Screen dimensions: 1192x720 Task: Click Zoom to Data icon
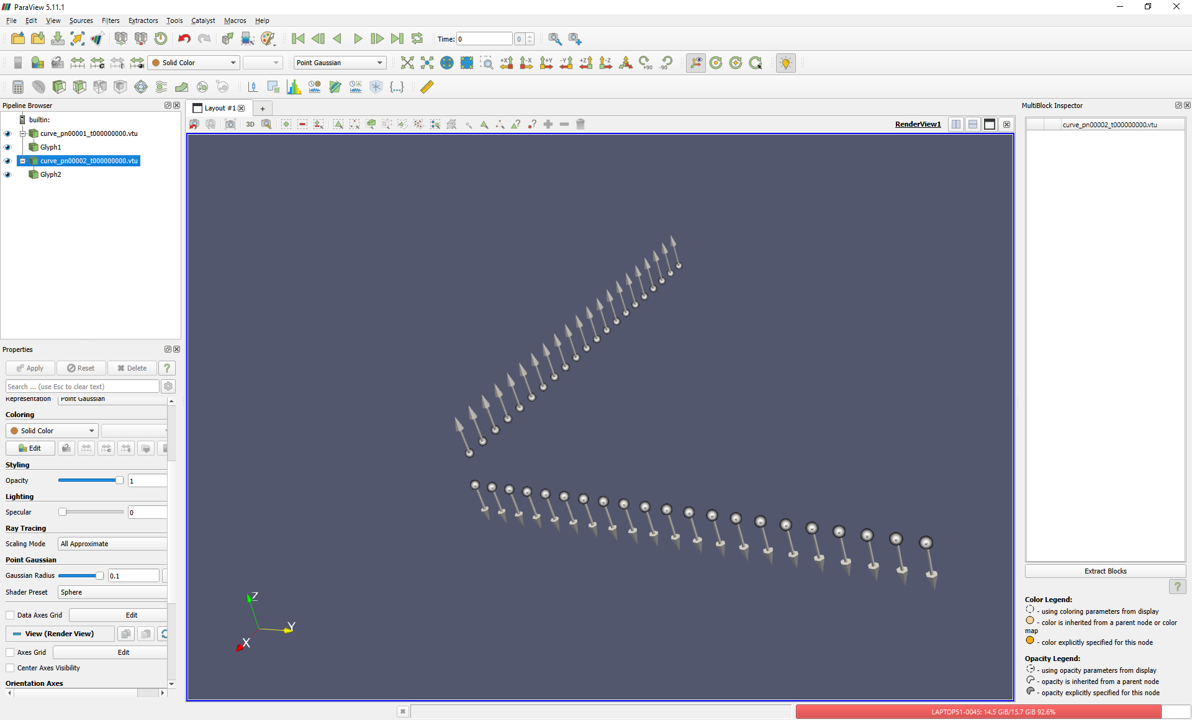(427, 63)
